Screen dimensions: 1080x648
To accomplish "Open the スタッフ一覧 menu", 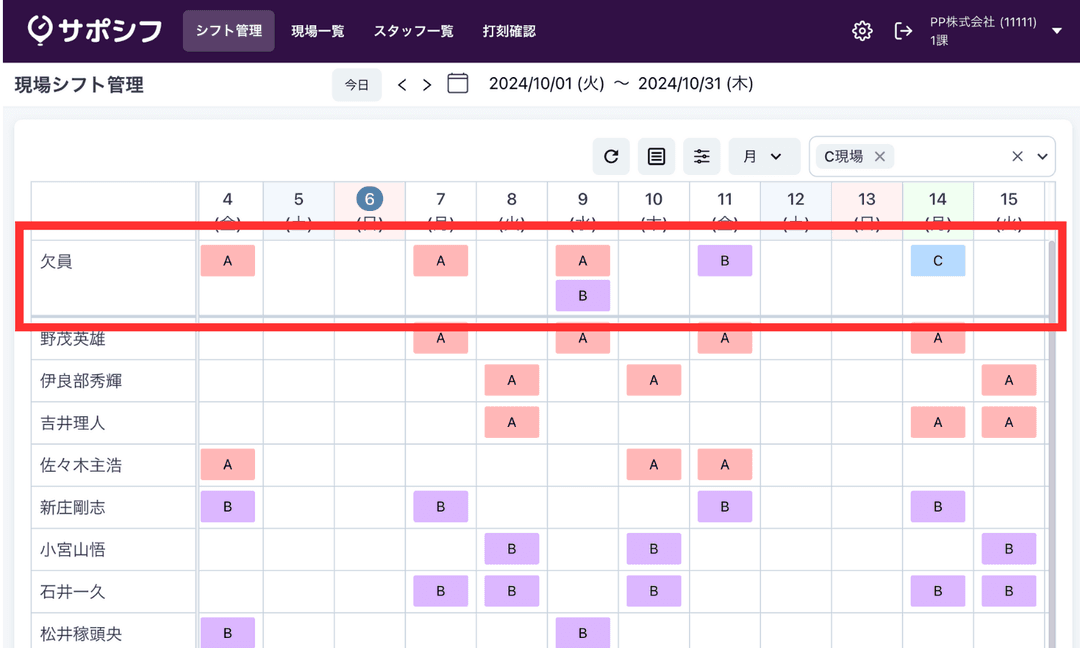I will pos(414,31).
